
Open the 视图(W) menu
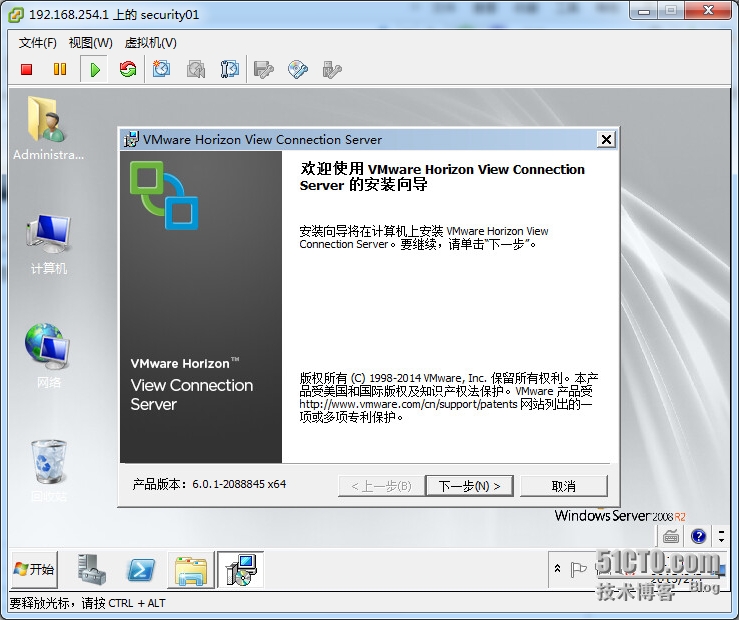pos(90,43)
